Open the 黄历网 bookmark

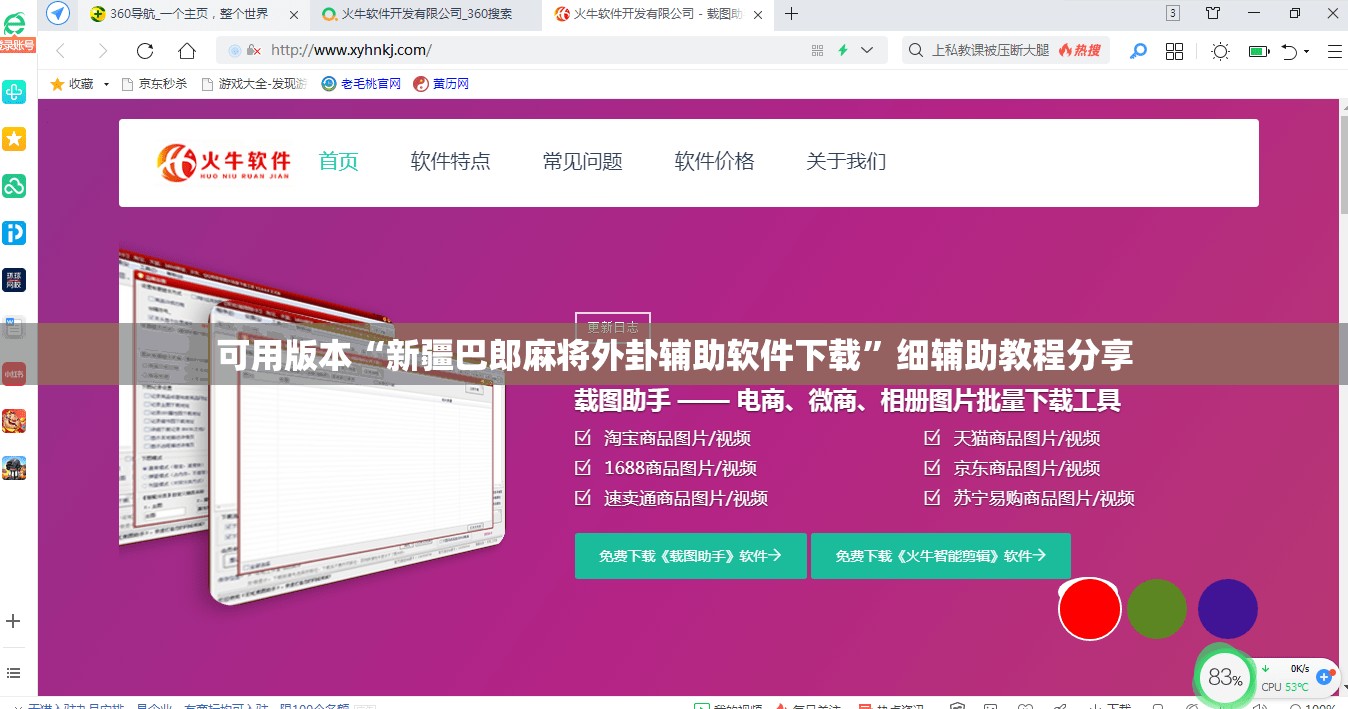[x=441, y=84]
